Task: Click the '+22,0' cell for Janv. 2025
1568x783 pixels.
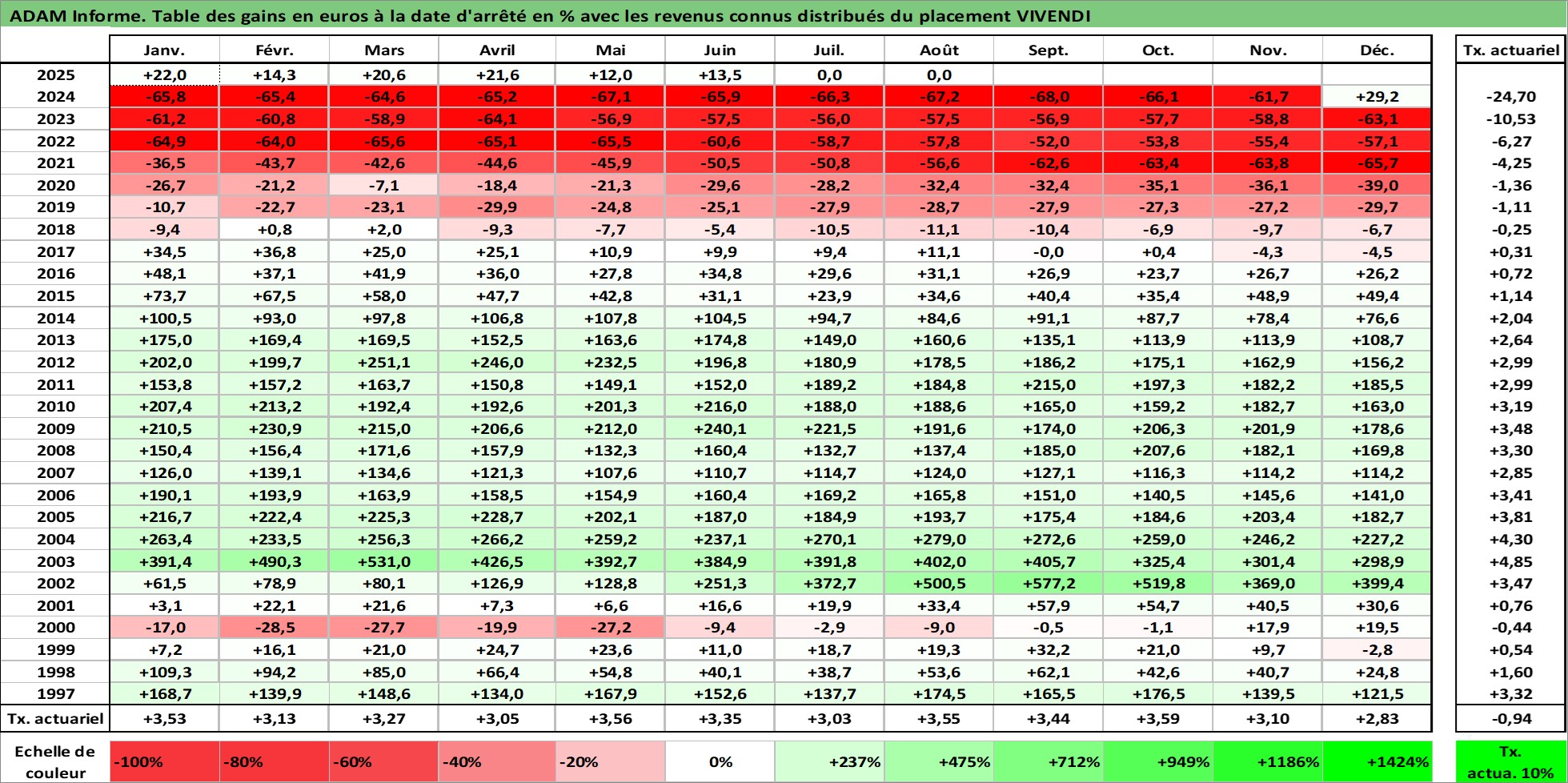Action: (x=164, y=75)
